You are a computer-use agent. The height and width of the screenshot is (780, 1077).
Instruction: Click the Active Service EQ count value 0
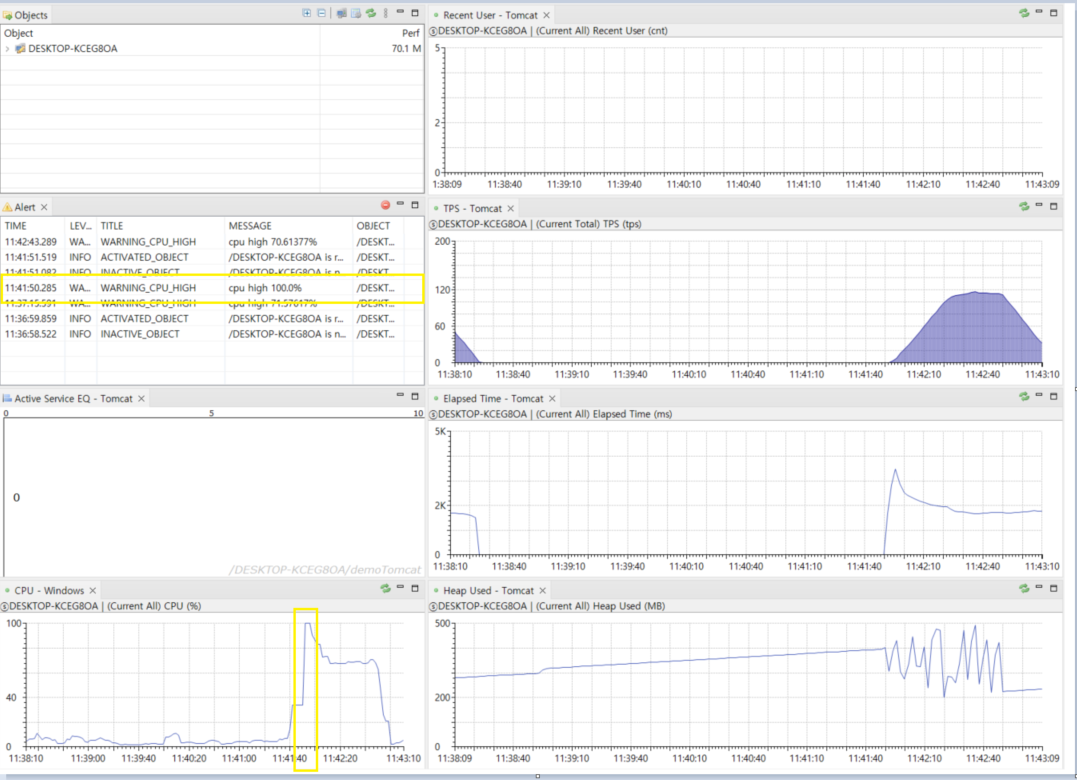point(16,498)
